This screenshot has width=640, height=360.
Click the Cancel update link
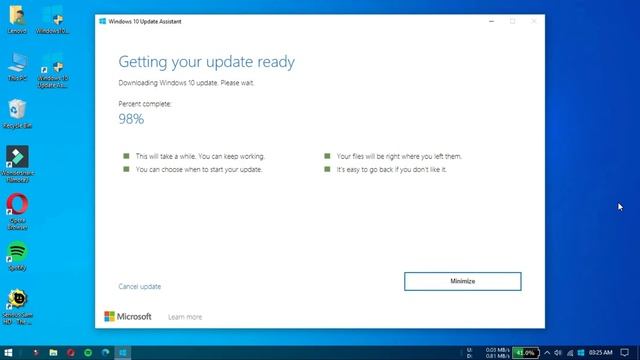pos(140,287)
